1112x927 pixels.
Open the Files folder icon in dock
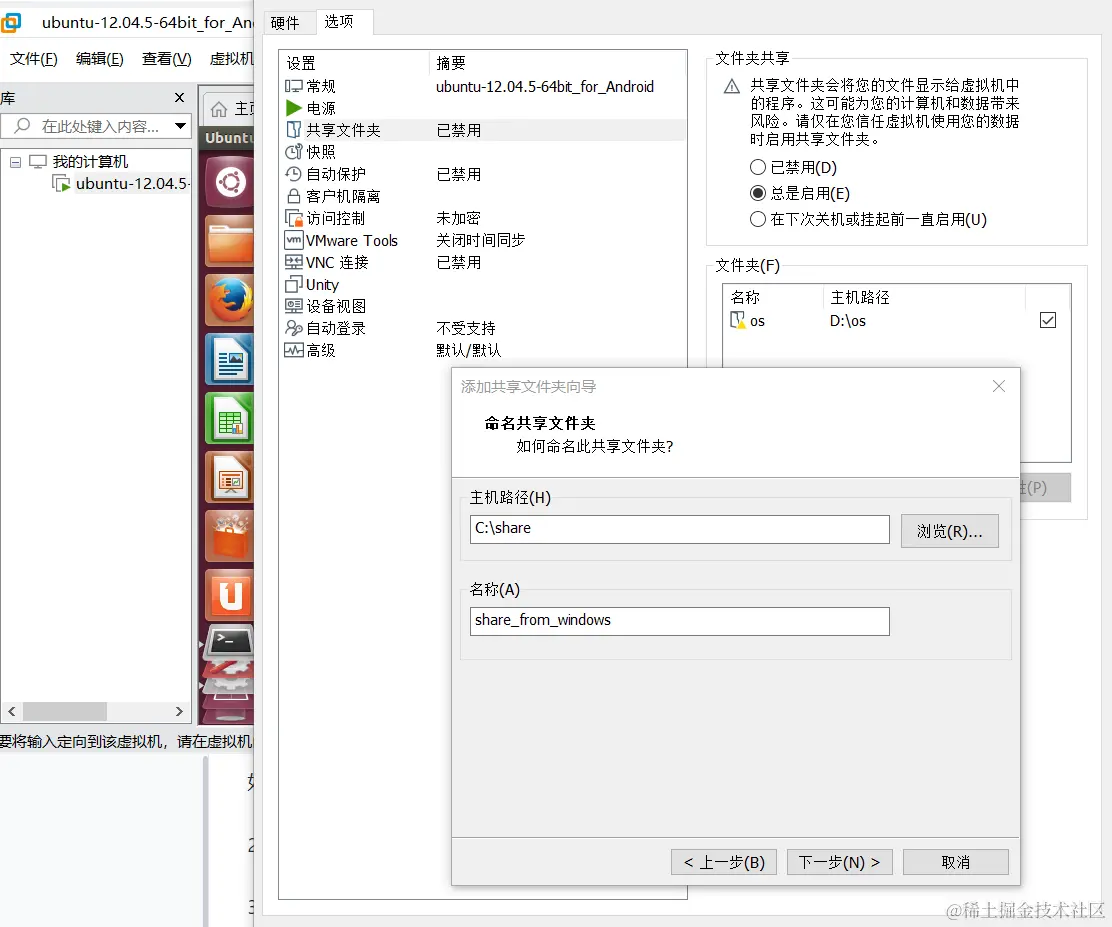point(230,243)
